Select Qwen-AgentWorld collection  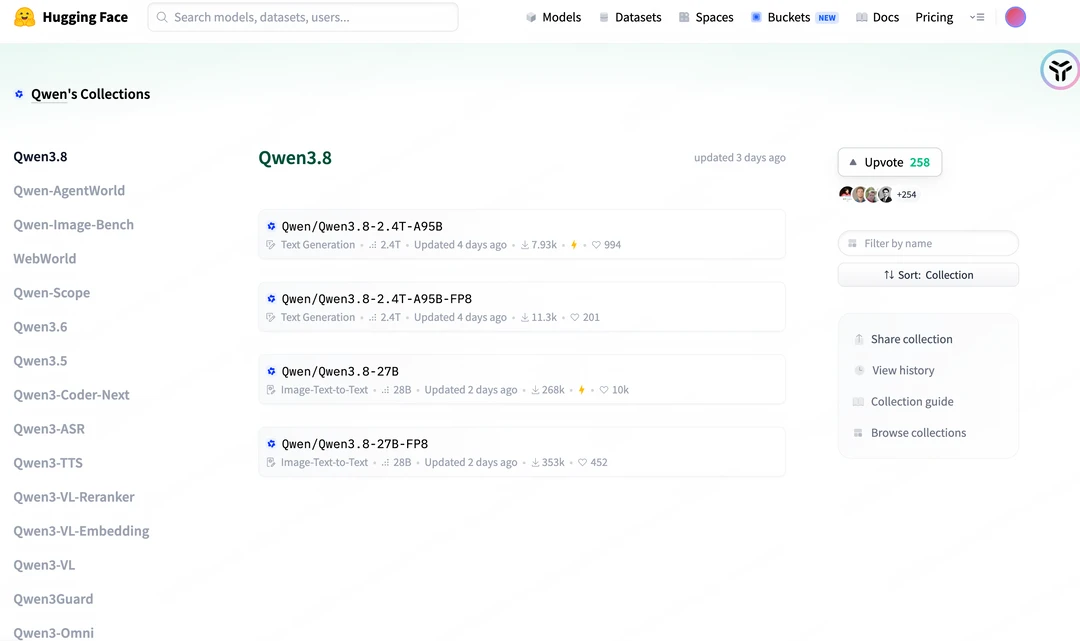click(69, 191)
